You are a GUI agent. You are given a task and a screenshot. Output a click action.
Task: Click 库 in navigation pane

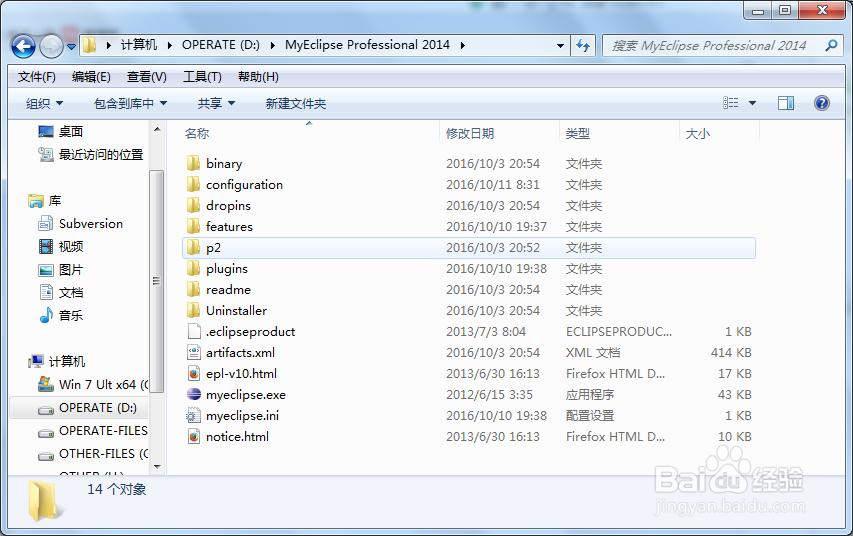pos(54,201)
